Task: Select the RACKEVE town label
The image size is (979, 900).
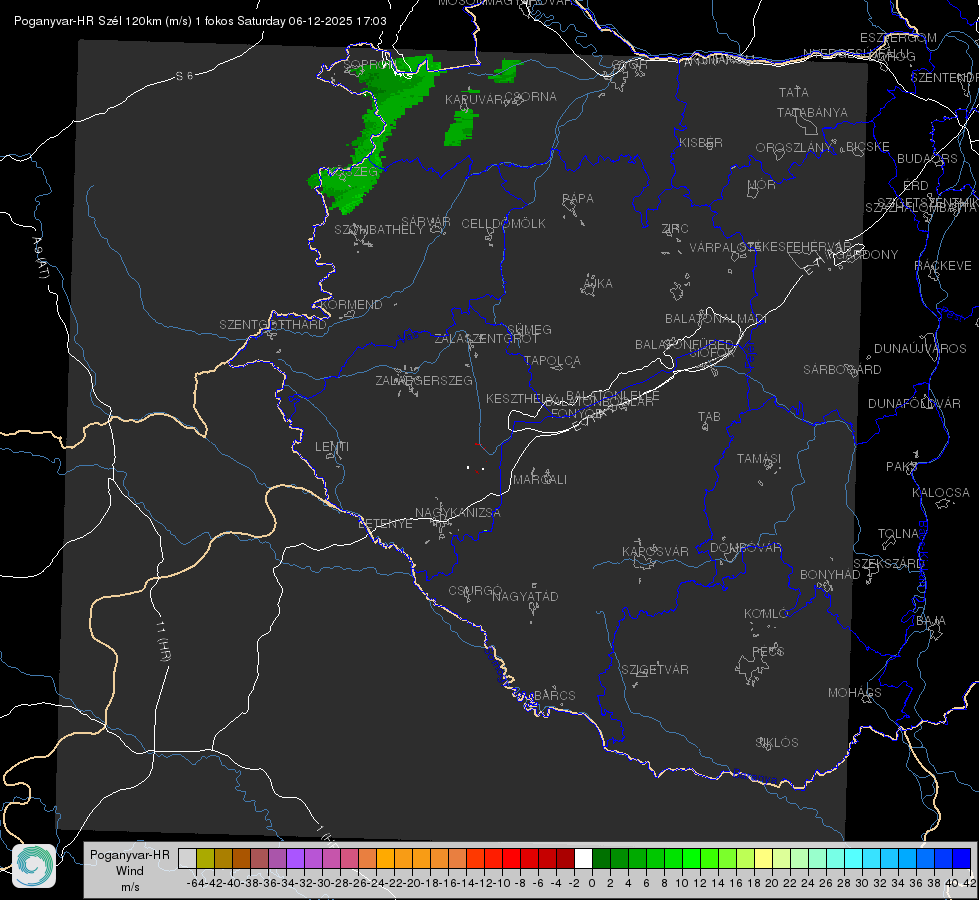Action: click(x=943, y=266)
